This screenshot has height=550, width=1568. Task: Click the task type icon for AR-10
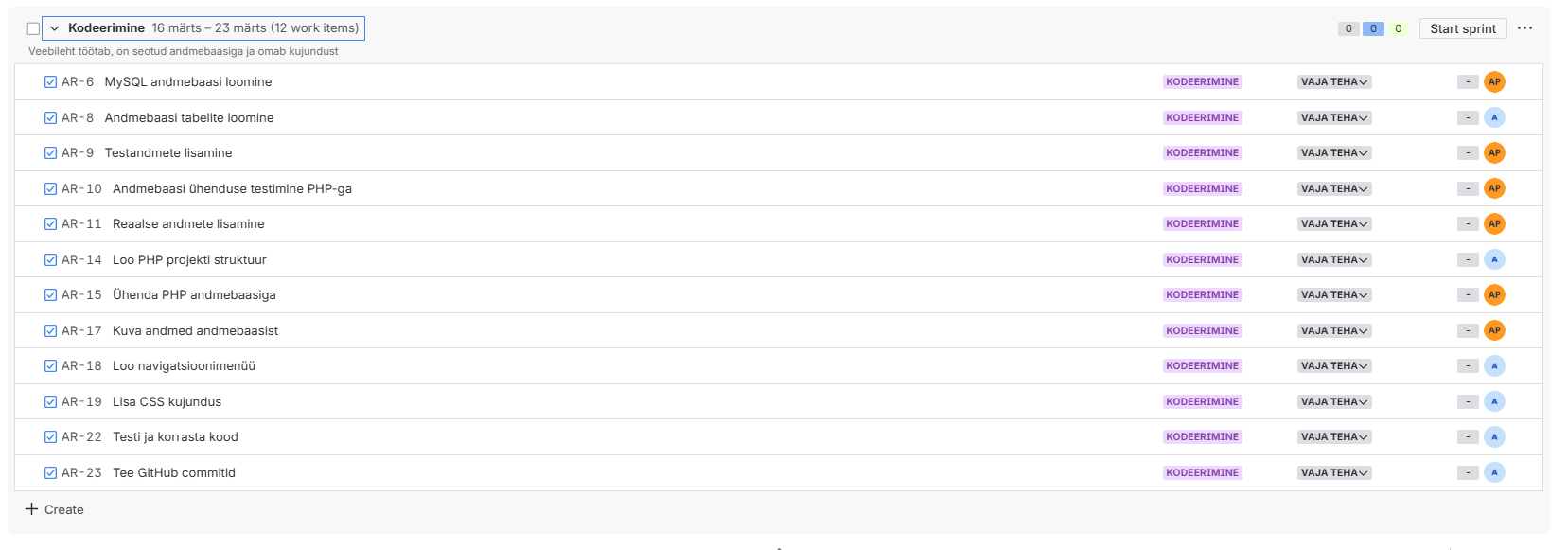[50, 188]
